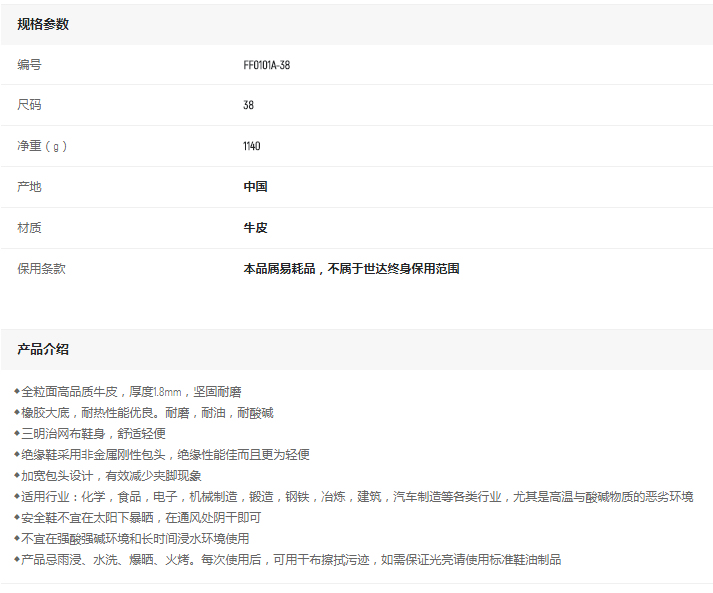Viewport: 713px width, 593px height.
Task: Click the bullet line about 加宽包头设计
Action: 110,476
